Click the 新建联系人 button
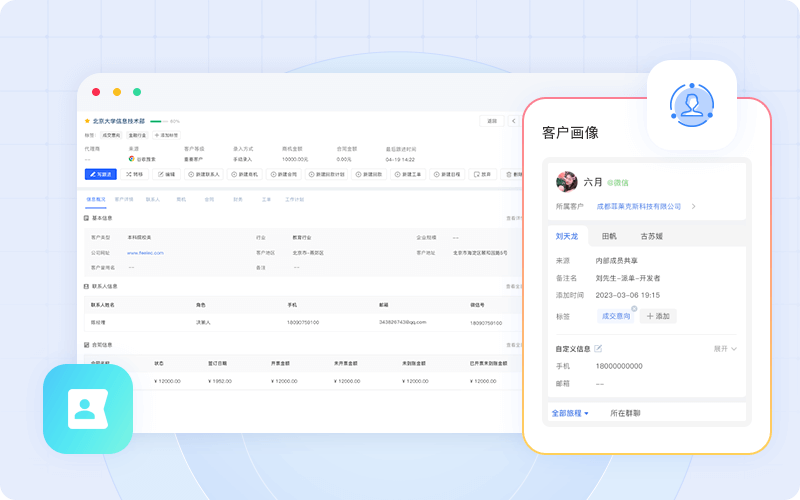The image size is (800, 500). pos(205,174)
